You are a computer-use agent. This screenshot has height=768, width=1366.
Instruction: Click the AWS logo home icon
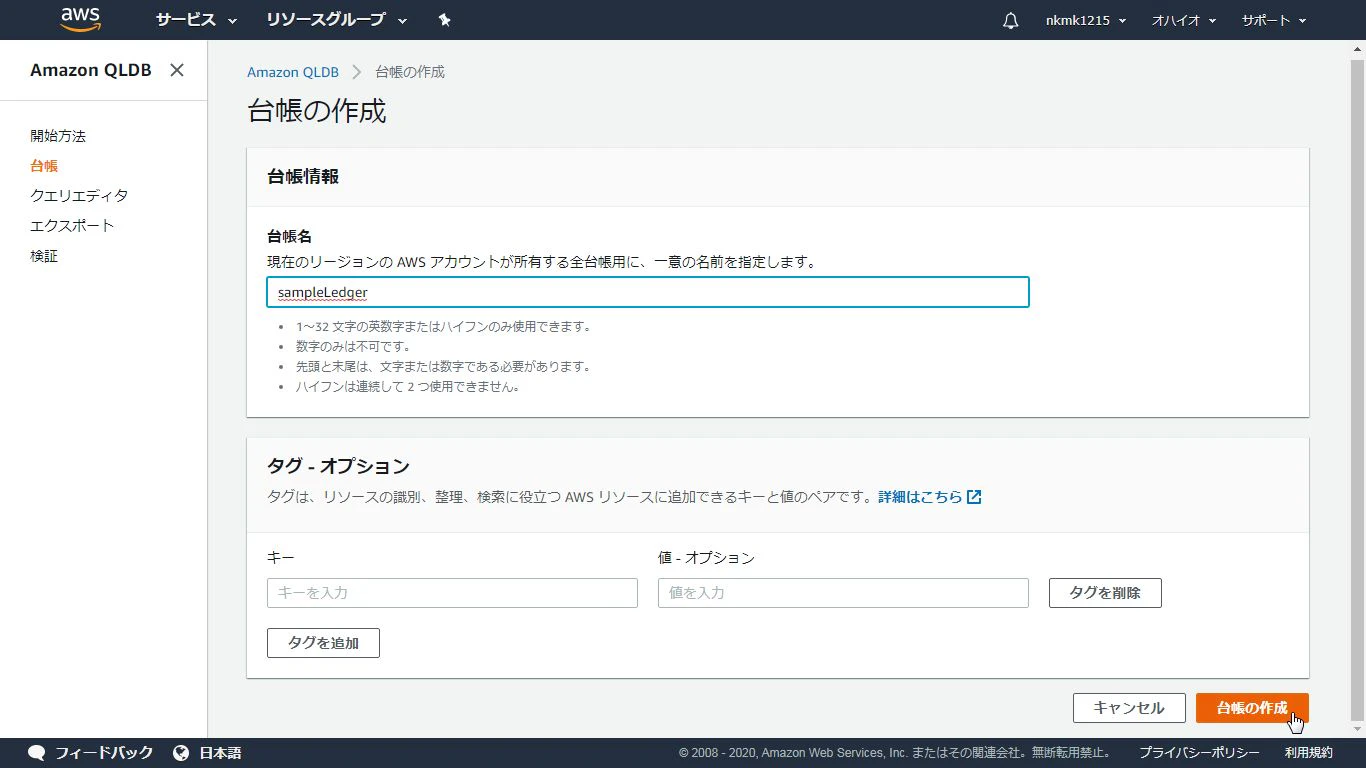pyautogui.click(x=80, y=19)
